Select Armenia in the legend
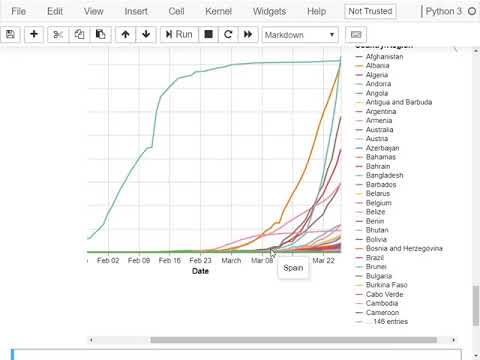The image size is (480, 360). point(379,121)
